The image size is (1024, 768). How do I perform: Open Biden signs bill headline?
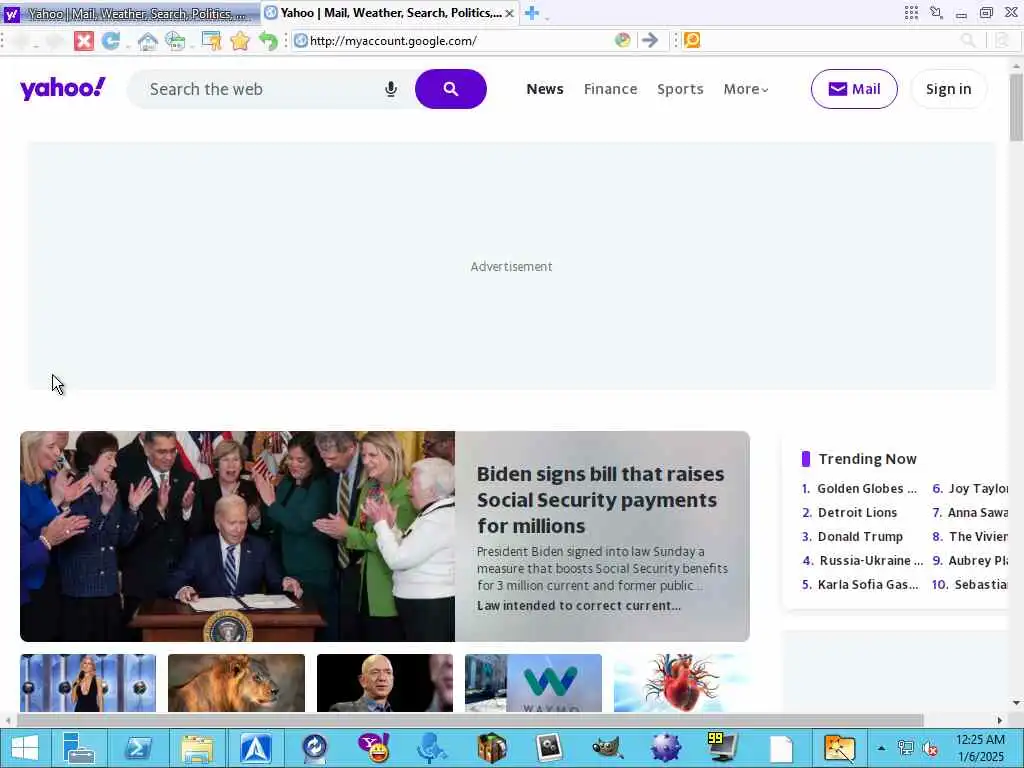(x=600, y=500)
